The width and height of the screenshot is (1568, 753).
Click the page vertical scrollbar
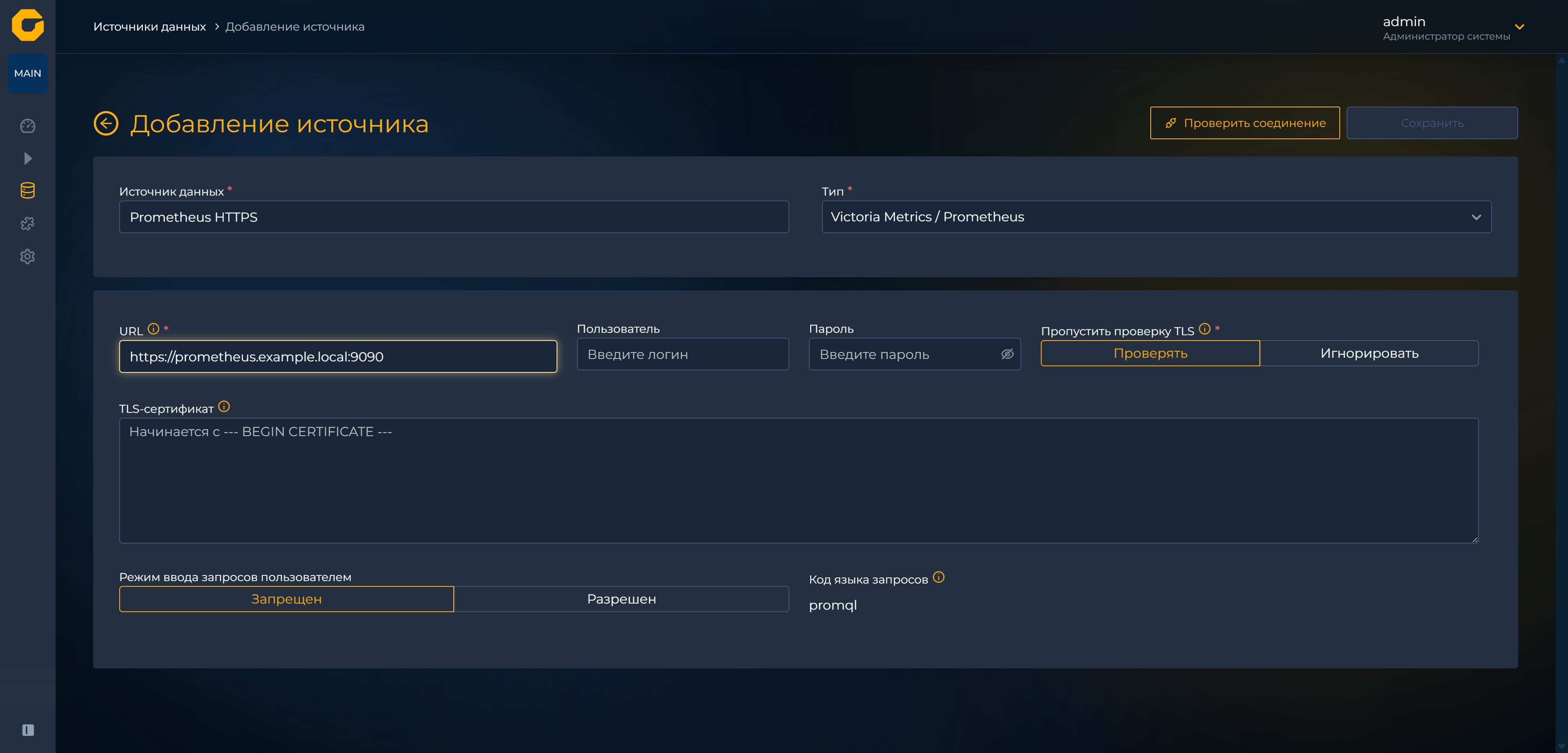click(1562, 403)
